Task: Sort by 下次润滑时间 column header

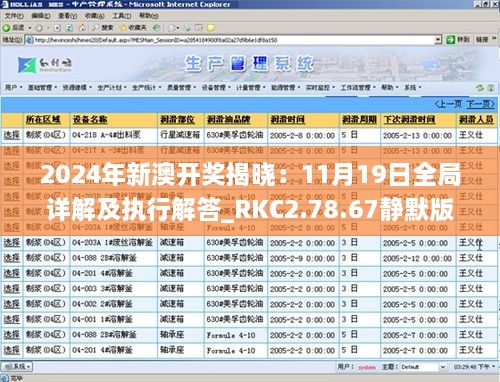Action: pyautogui.click(x=409, y=119)
